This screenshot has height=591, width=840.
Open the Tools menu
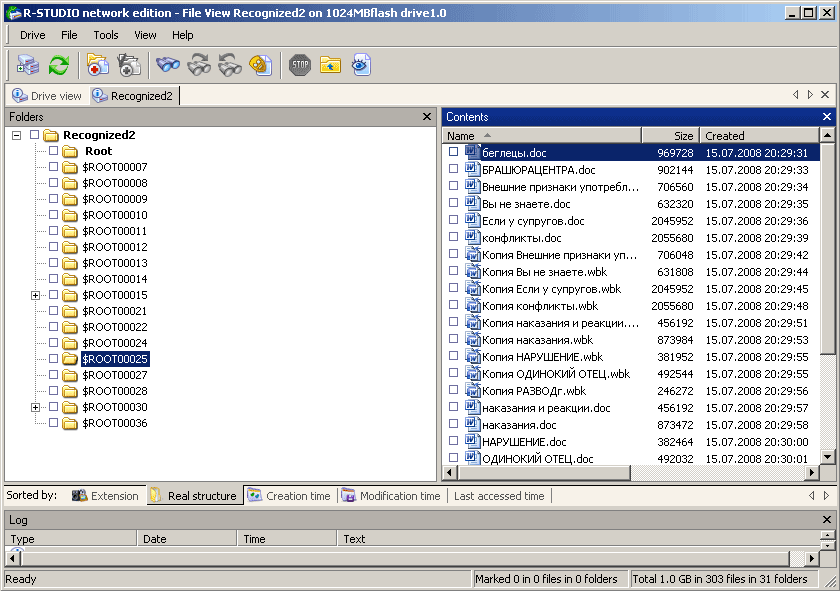click(x=106, y=35)
